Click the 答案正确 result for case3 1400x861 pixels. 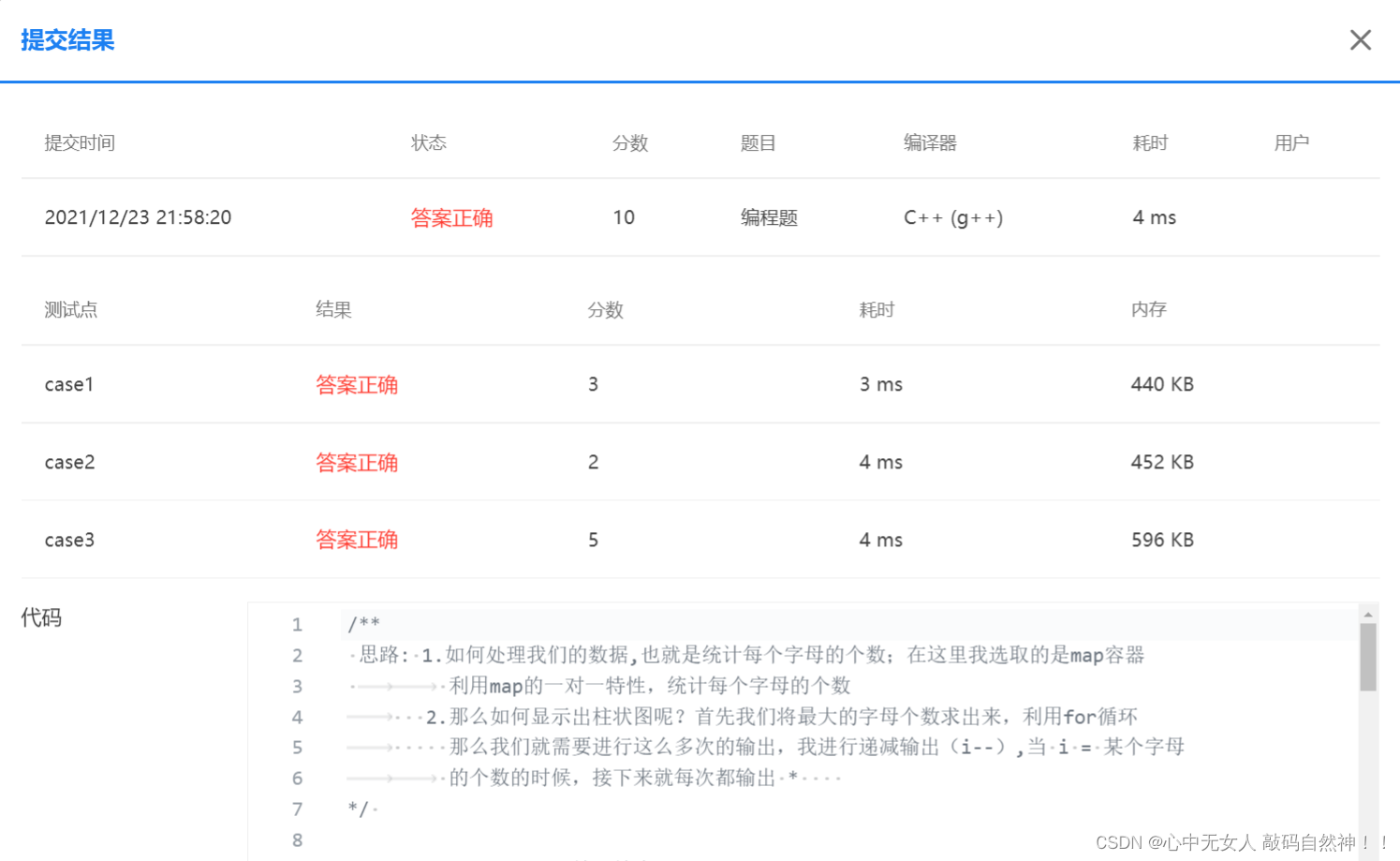[357, 540]
